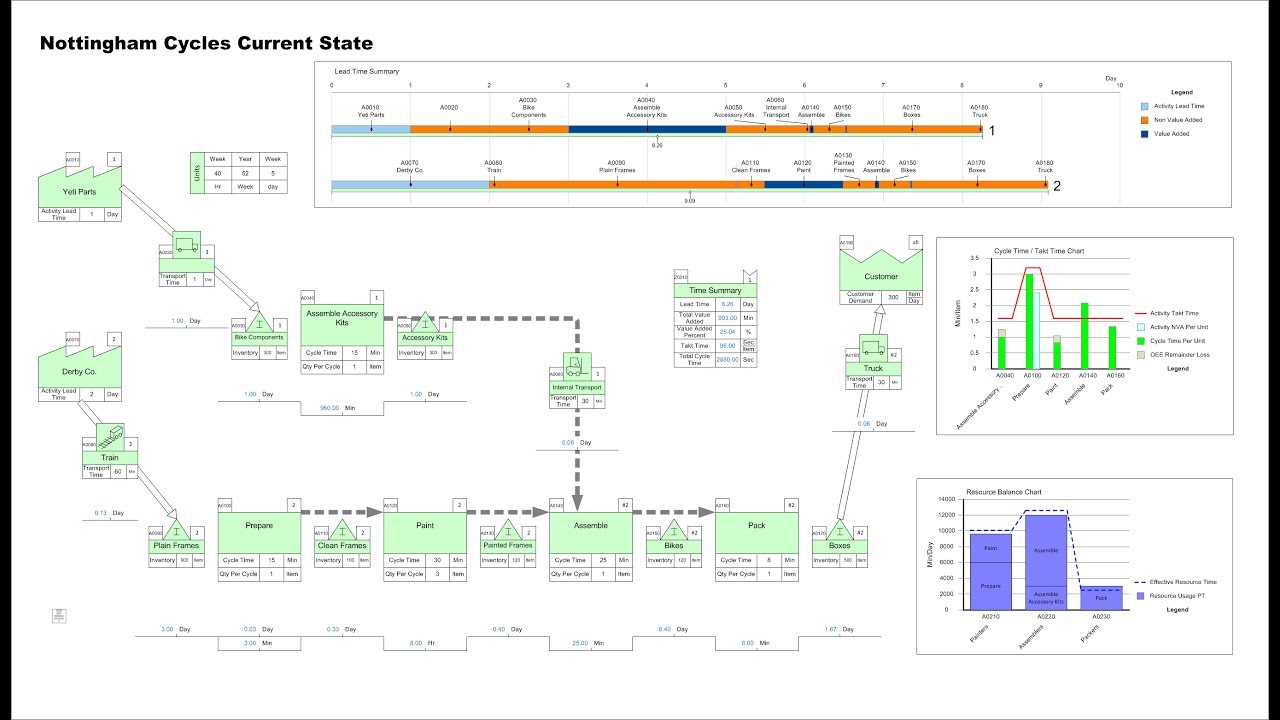Select the Derby Co. factory icon
Screen dimensions: 1280x720
(x=80, y=369)
